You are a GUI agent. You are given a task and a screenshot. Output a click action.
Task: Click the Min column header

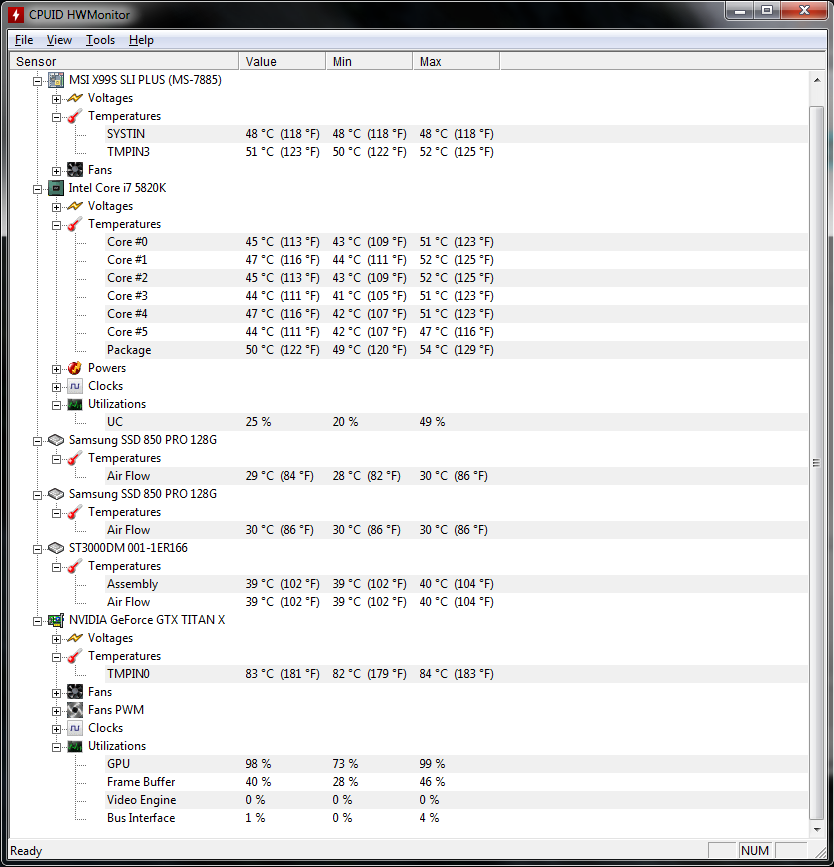pos(369,61)
